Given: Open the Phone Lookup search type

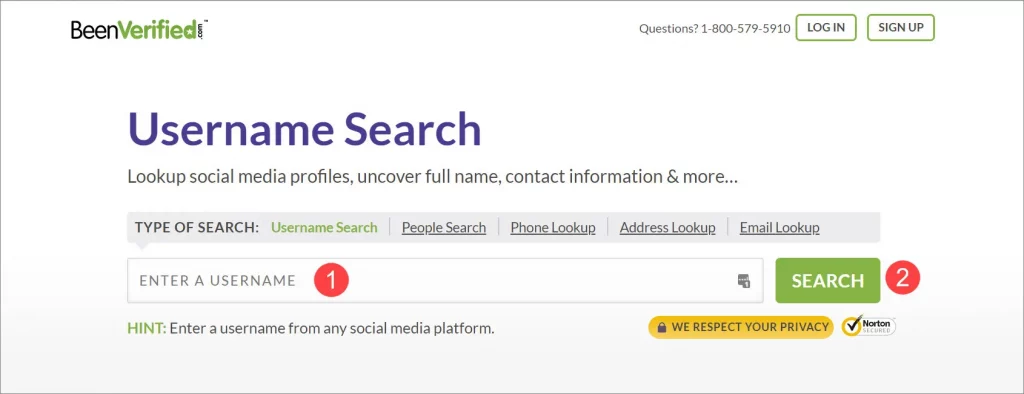Looking at the screenshot, I should pyautogui.click(x=552, y=227).
